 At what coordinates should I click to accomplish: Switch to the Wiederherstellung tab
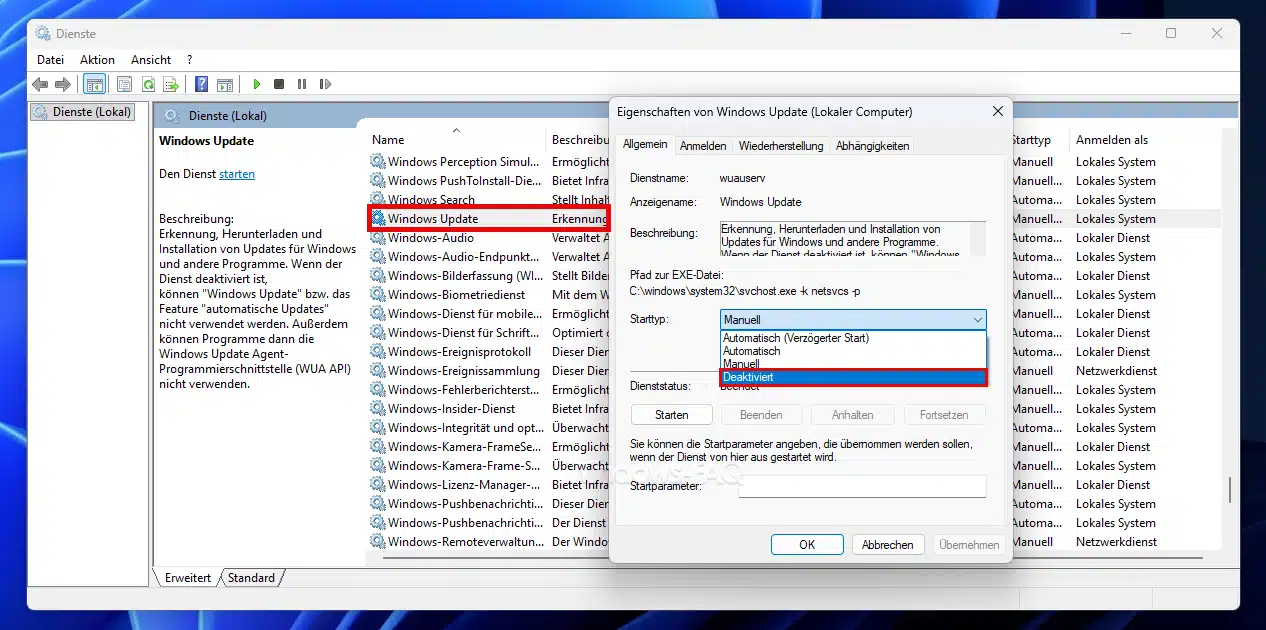coord(781,146)
